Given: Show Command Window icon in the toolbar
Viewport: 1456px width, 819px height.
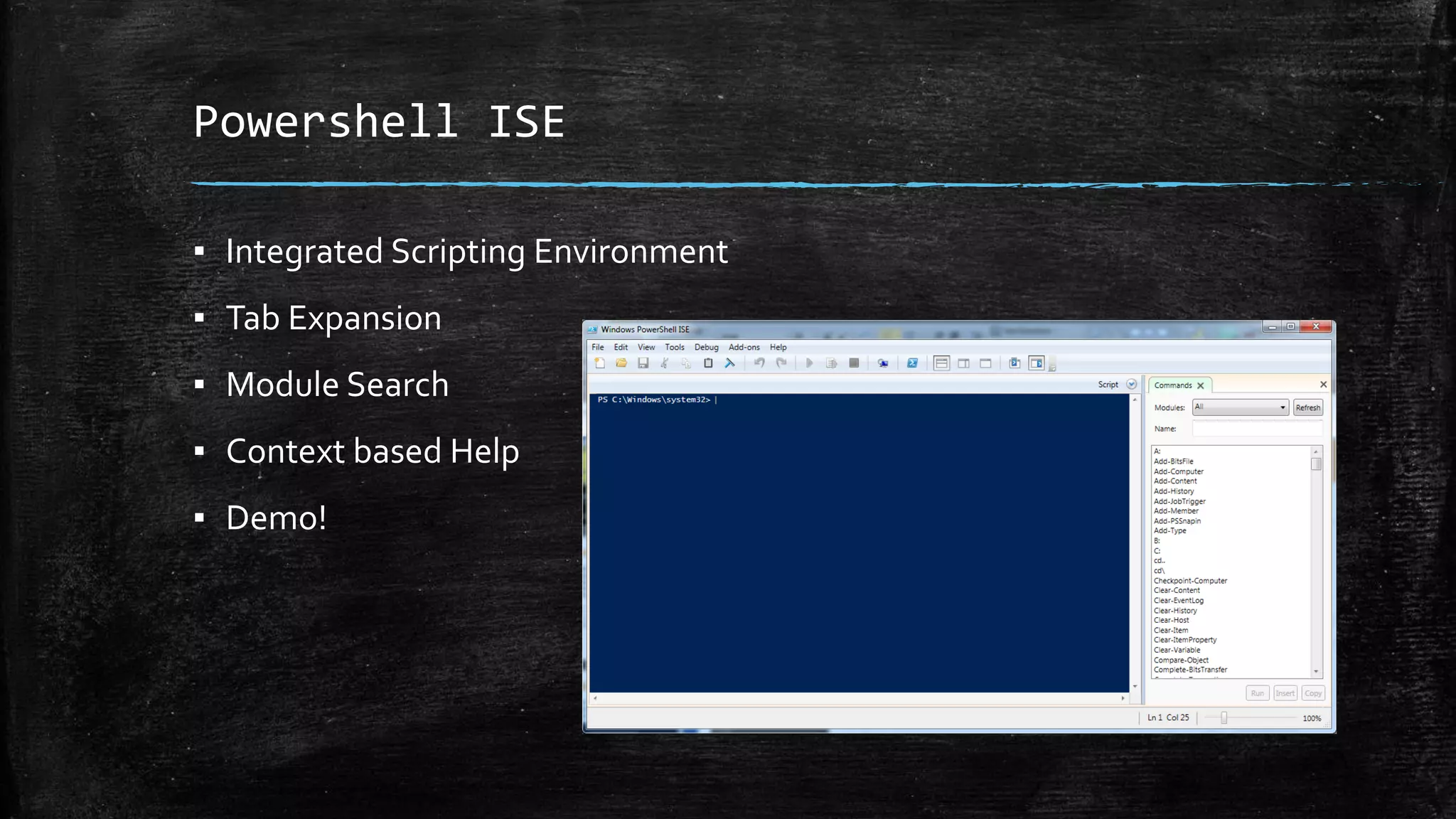Looking at the screenshot, I should [1015, 363].
